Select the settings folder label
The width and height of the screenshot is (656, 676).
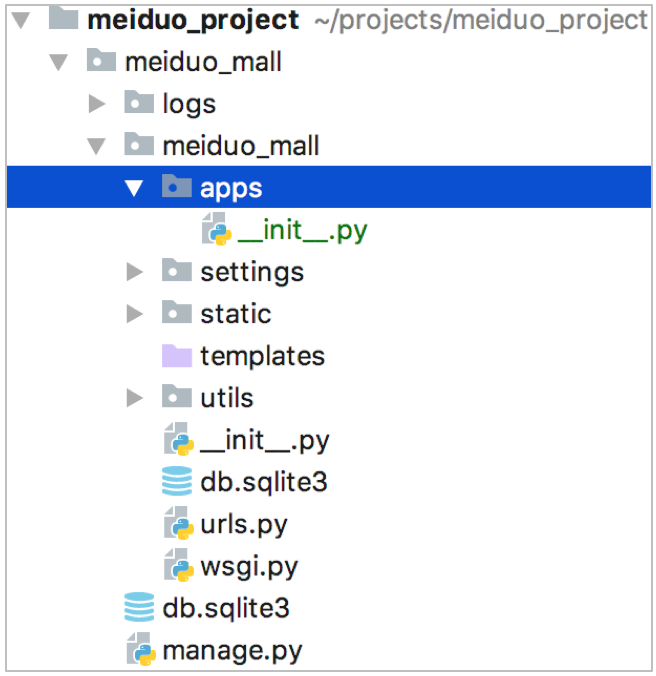coord(251,272)
